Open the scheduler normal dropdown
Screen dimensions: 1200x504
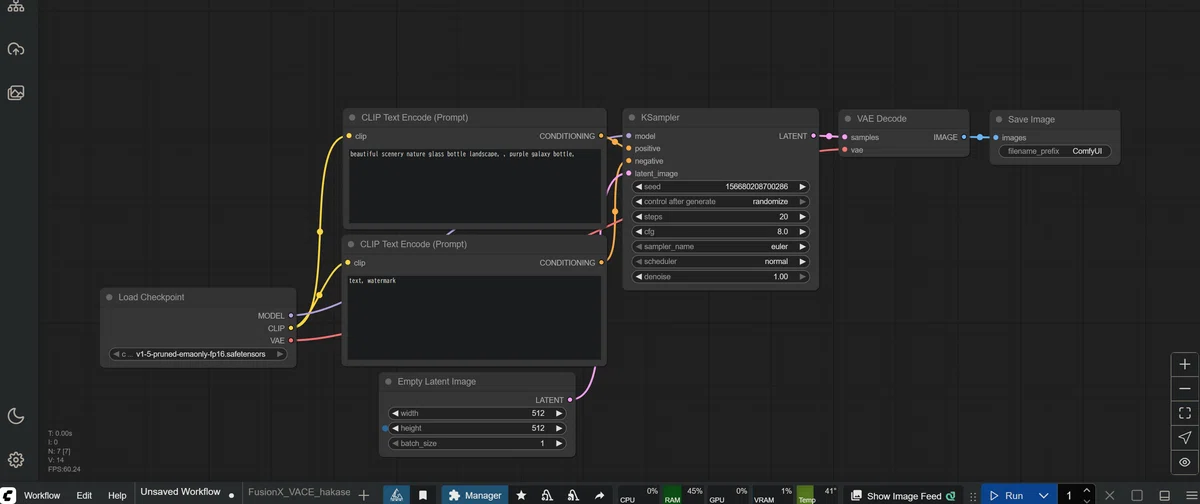720,261
